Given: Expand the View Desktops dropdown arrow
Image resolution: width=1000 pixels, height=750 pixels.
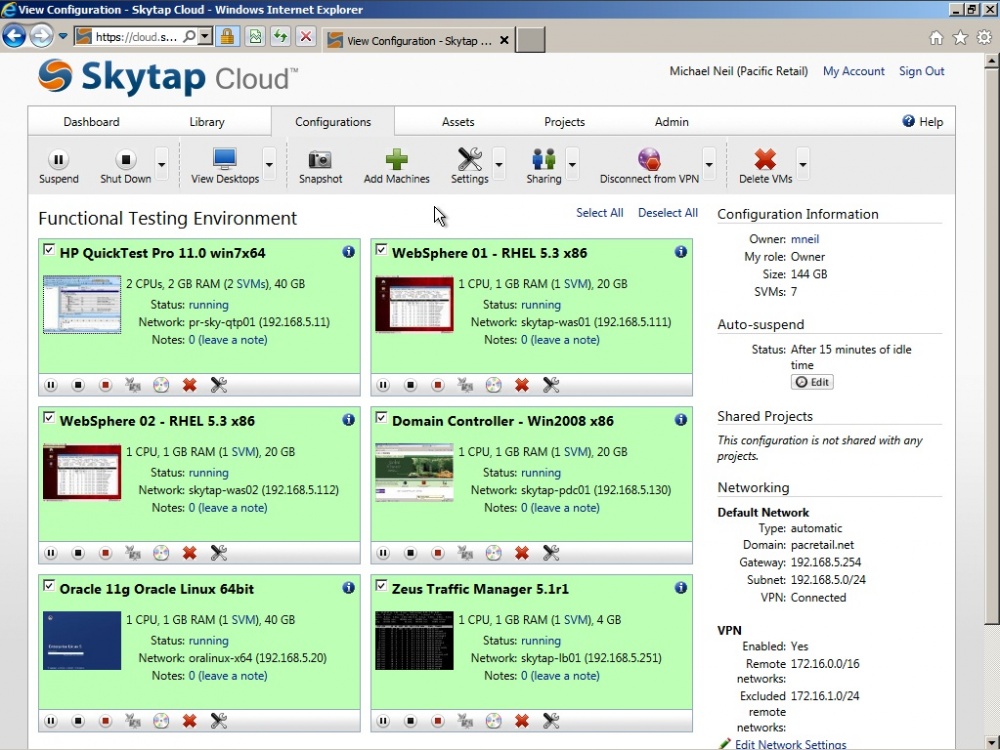Looking at the screenshot, I should click(x=269, y=164).
